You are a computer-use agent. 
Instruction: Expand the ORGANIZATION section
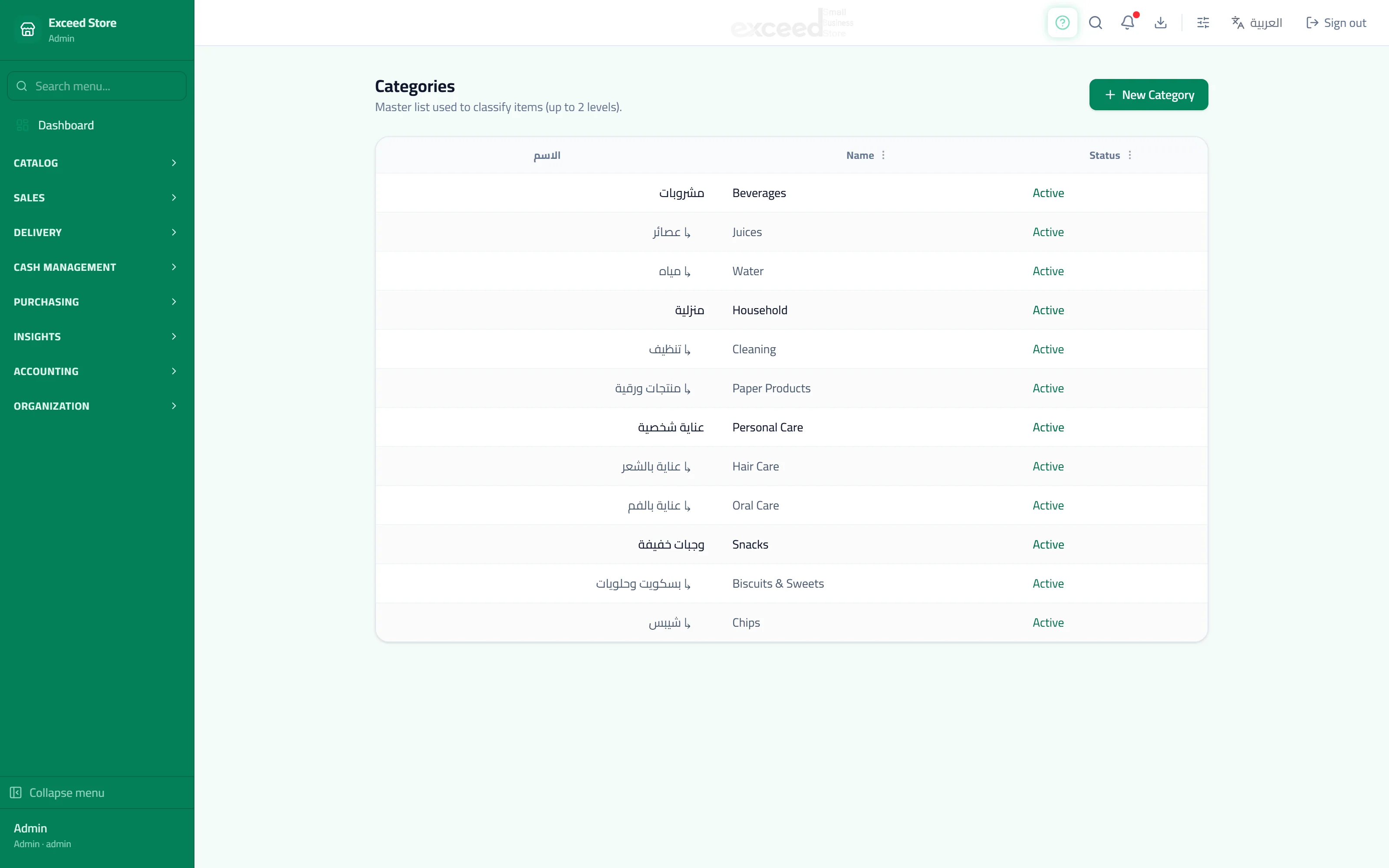click(x=96, y=406)
